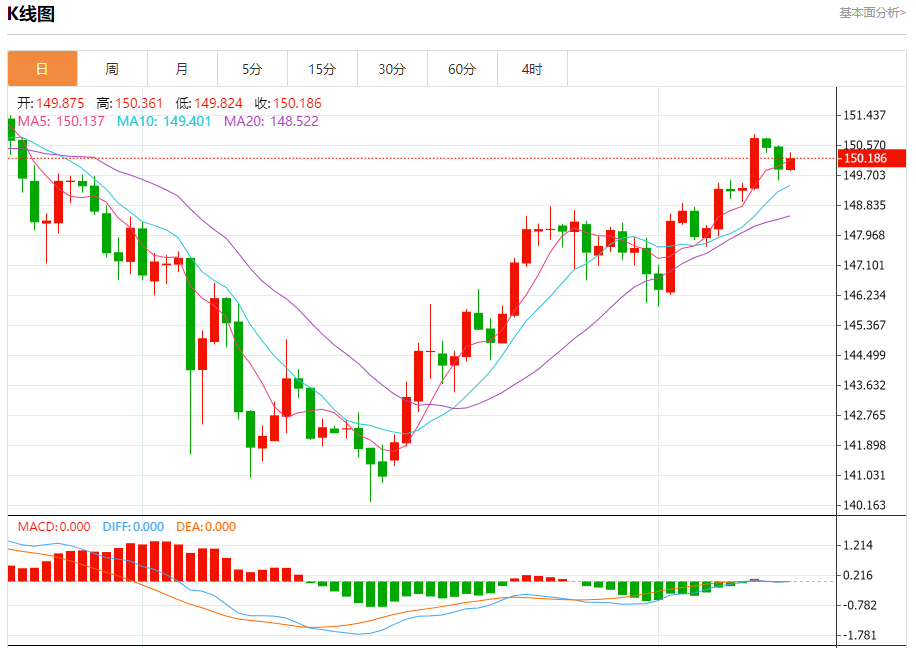Switch to the 周 weekly tab
916x648 pixels.
[112, 69]
